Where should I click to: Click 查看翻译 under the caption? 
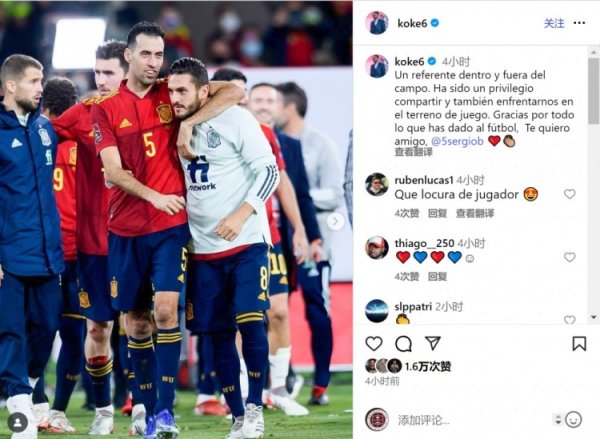[x=414, y=152]
